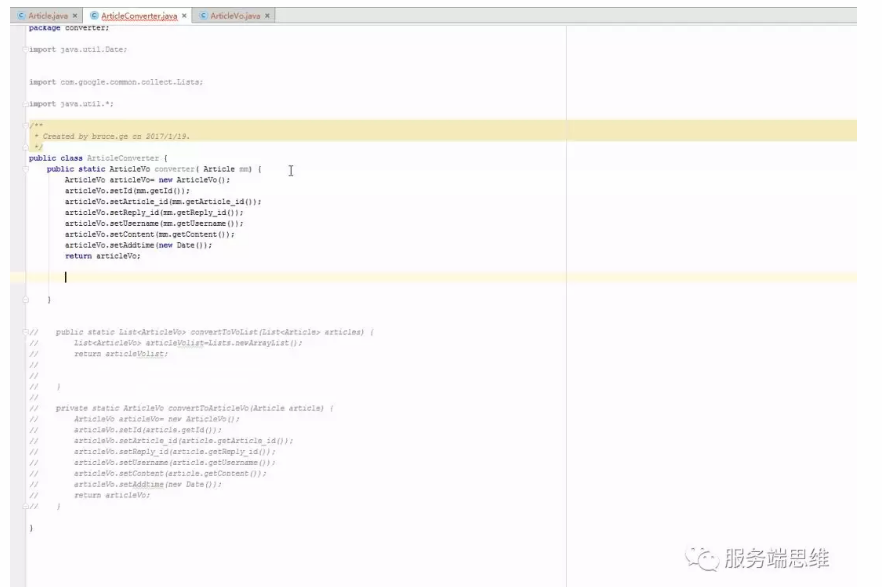The height and width of the screenshot is (587, 882).
Task: Click the setReply_id line in converter method
Action: click(x=154, y=213)
